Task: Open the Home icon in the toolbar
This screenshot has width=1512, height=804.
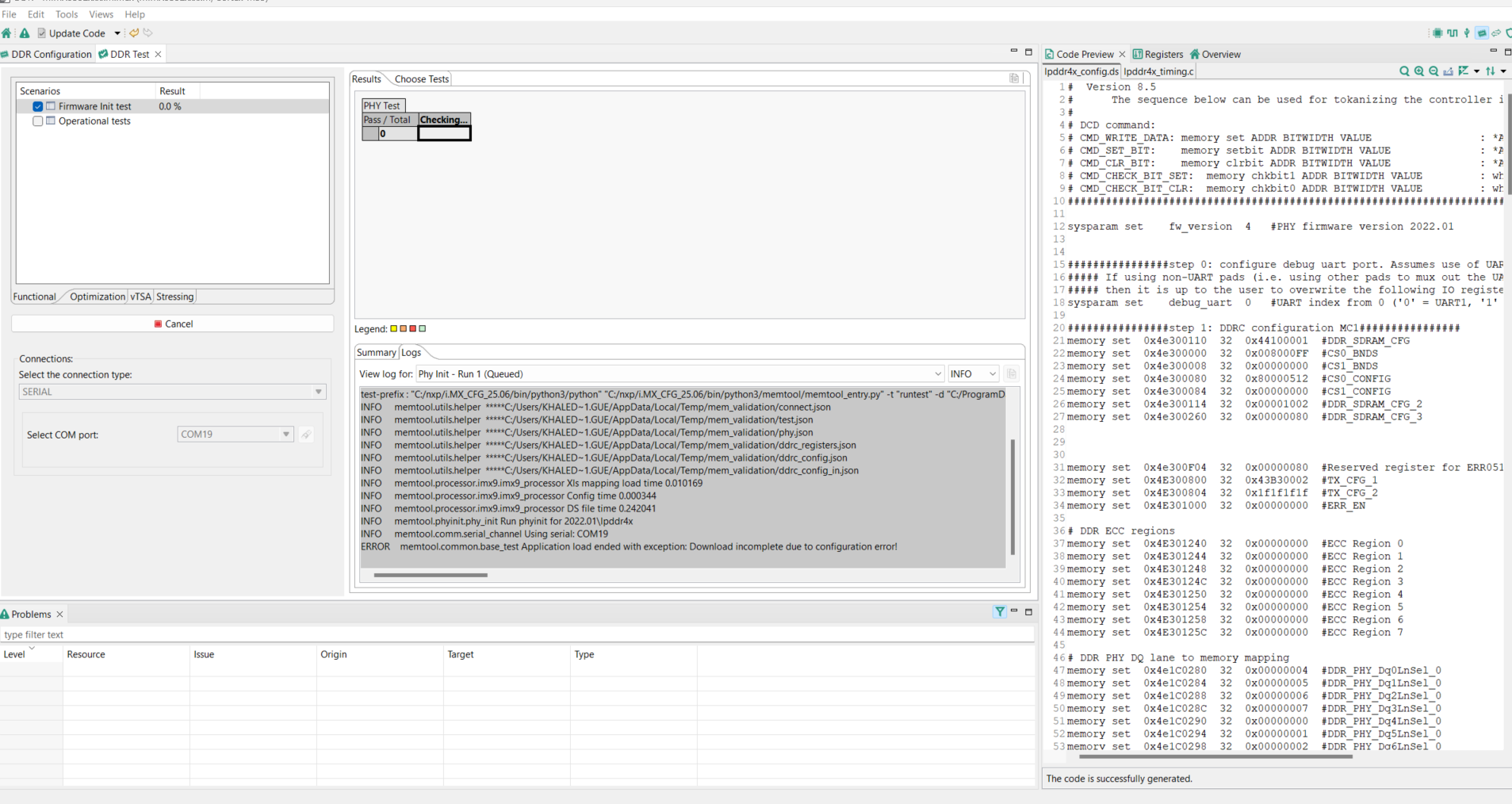Action: point(6,33)
